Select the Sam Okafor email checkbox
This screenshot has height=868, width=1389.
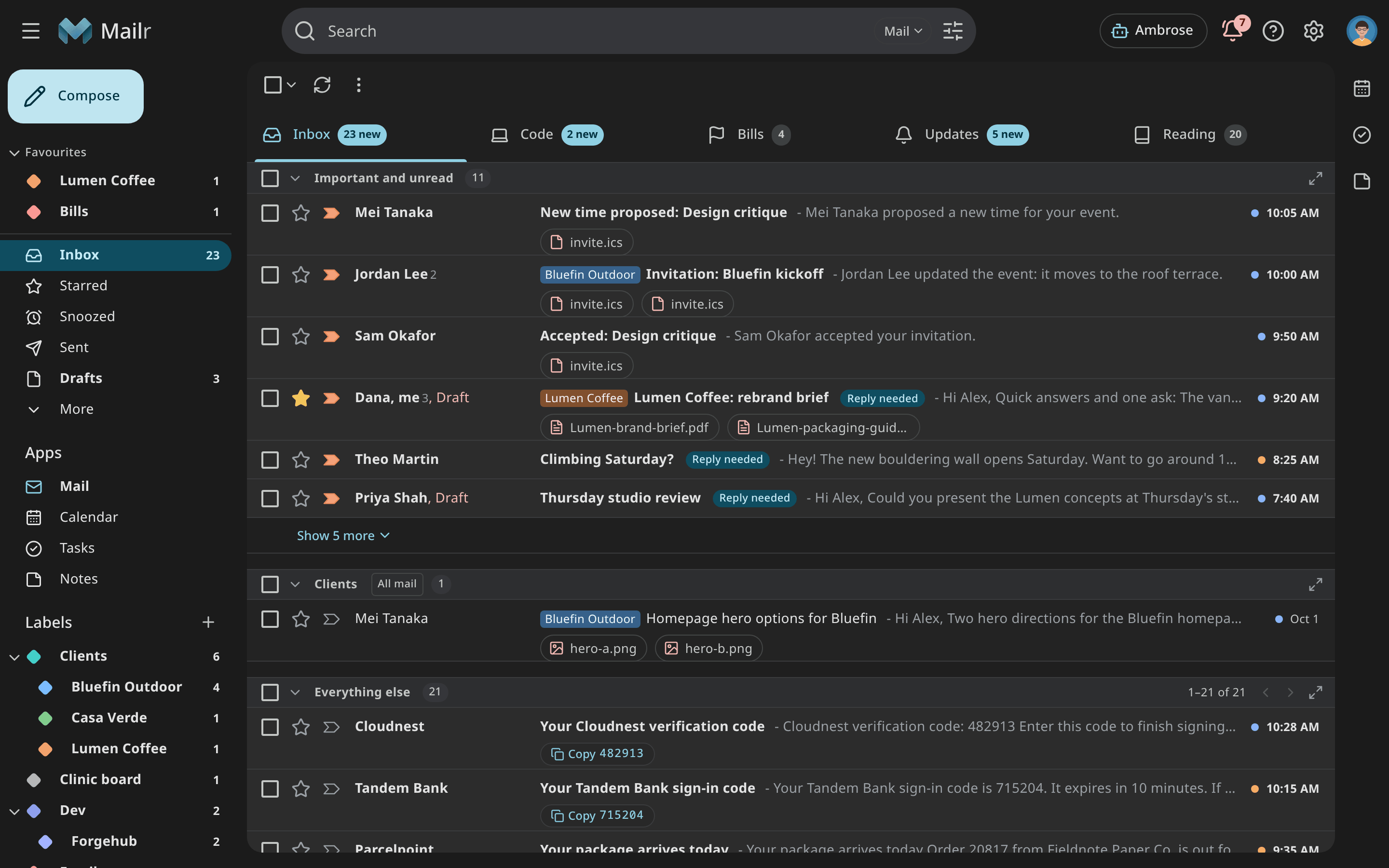click(x=270, y=337)
